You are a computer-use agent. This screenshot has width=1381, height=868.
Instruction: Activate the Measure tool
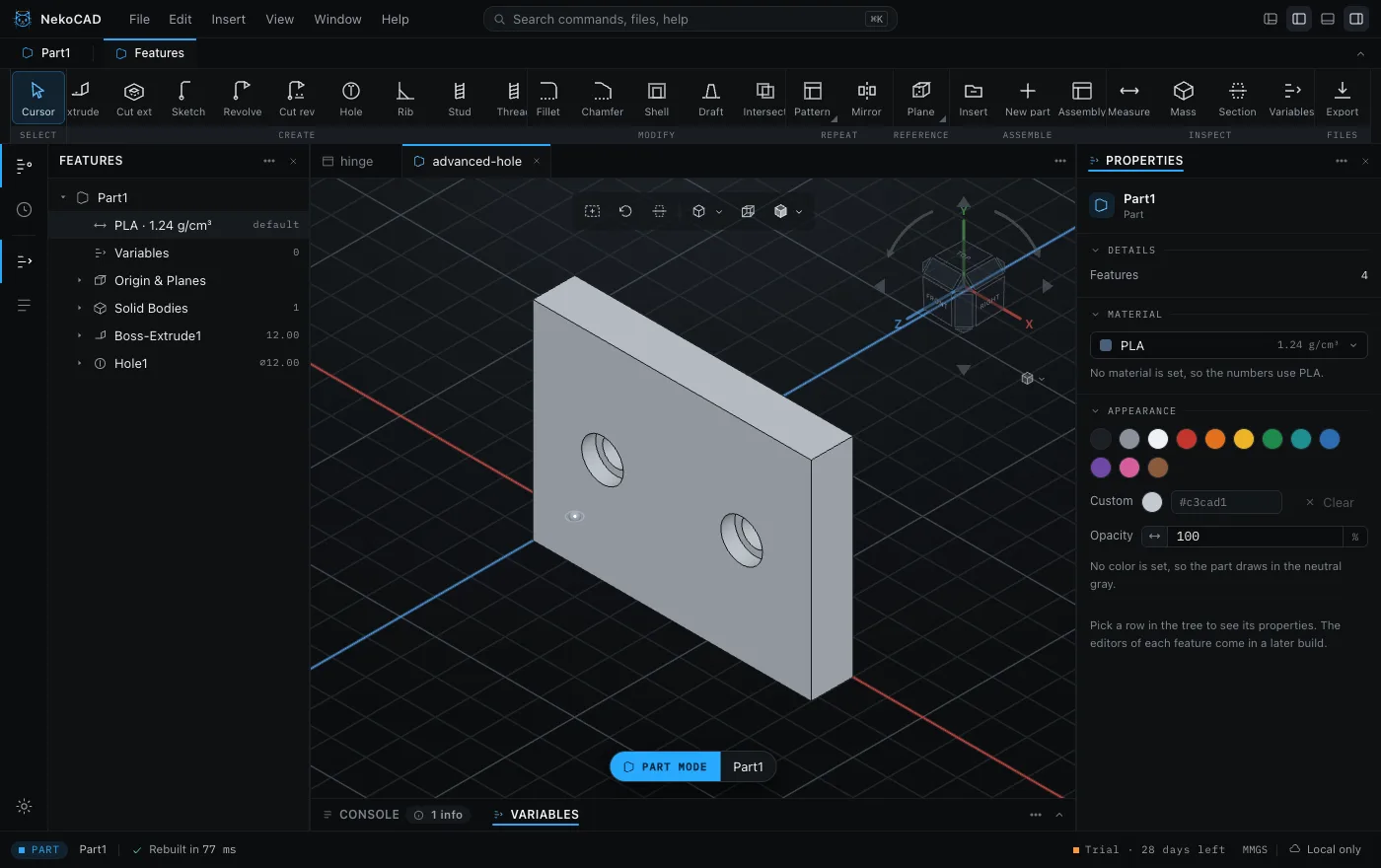pos(1129,99)
